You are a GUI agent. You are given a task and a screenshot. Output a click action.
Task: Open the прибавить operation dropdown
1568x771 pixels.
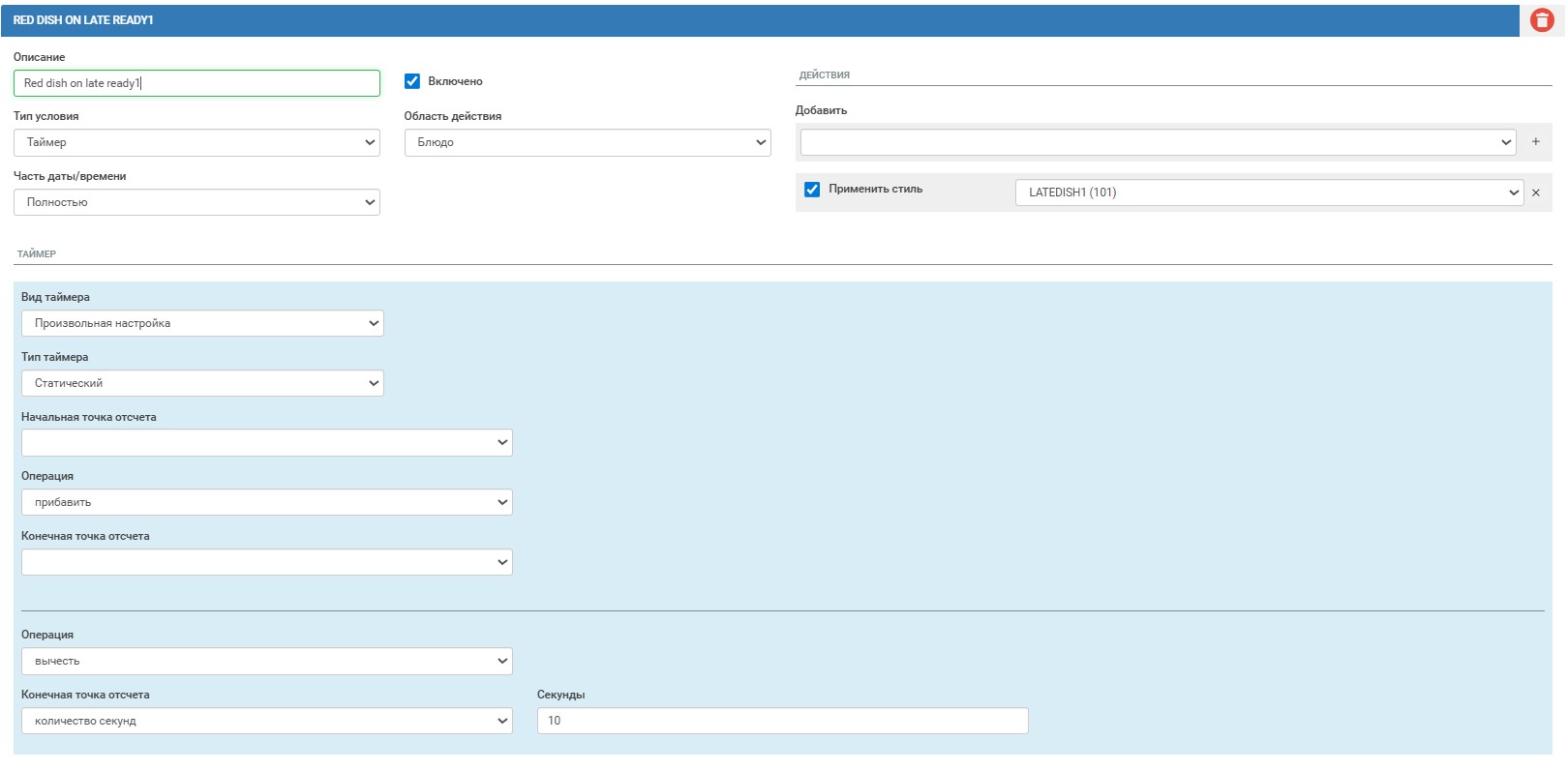tap(266, 502)
